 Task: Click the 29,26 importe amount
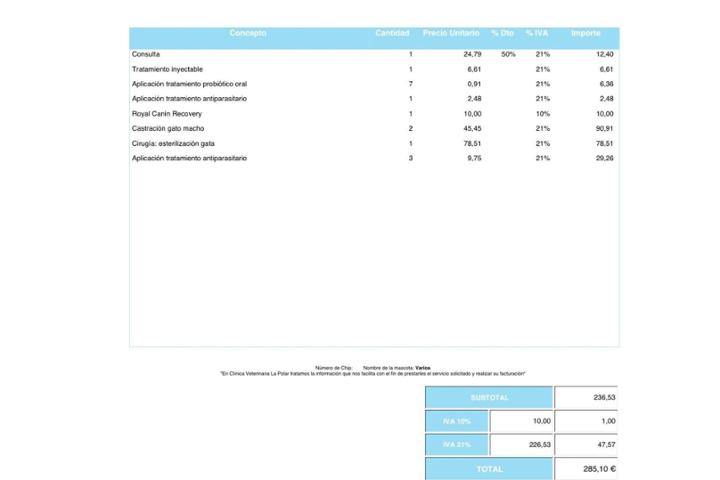coord(604,159)
